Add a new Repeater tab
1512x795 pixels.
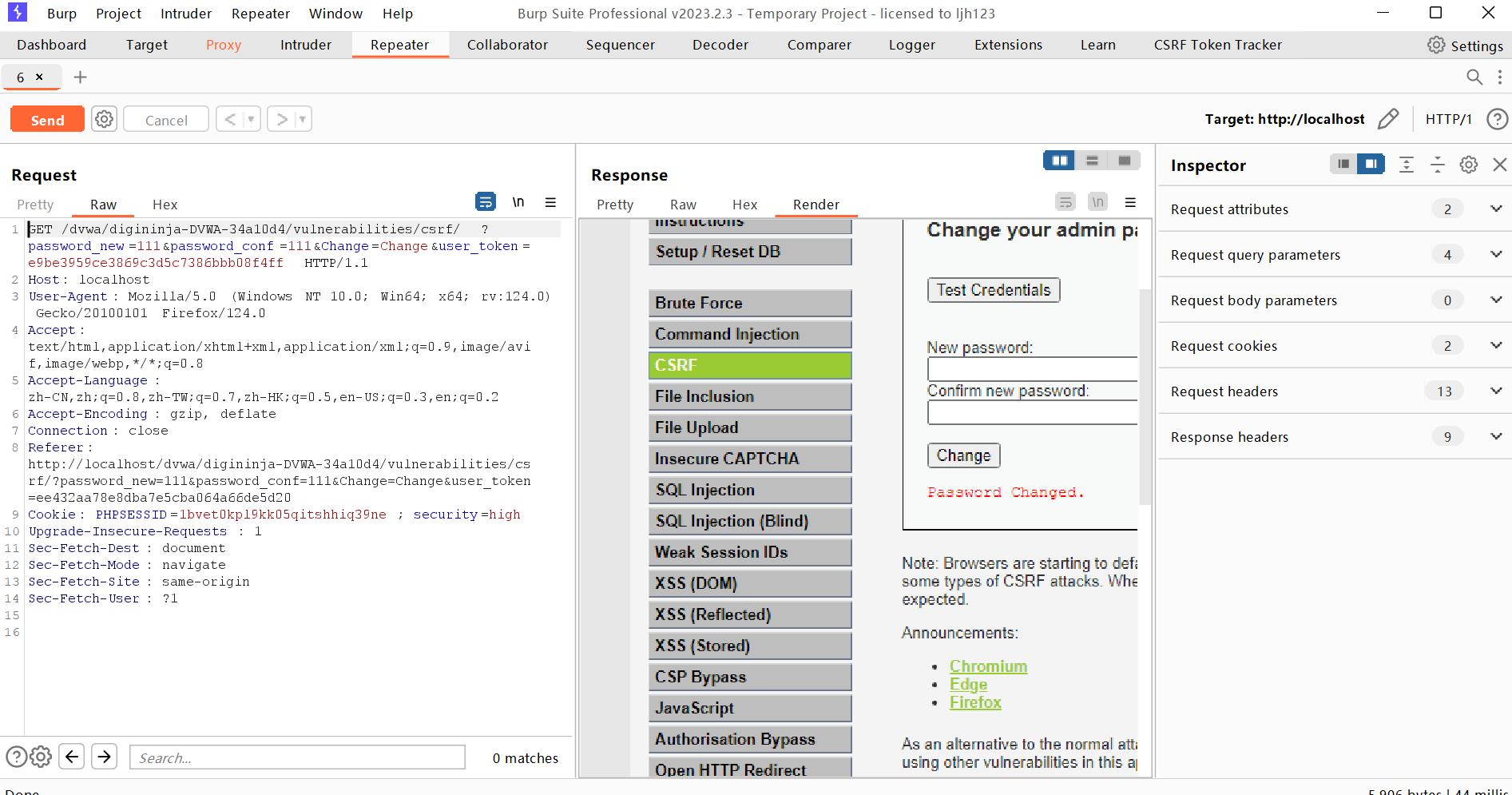80,77
